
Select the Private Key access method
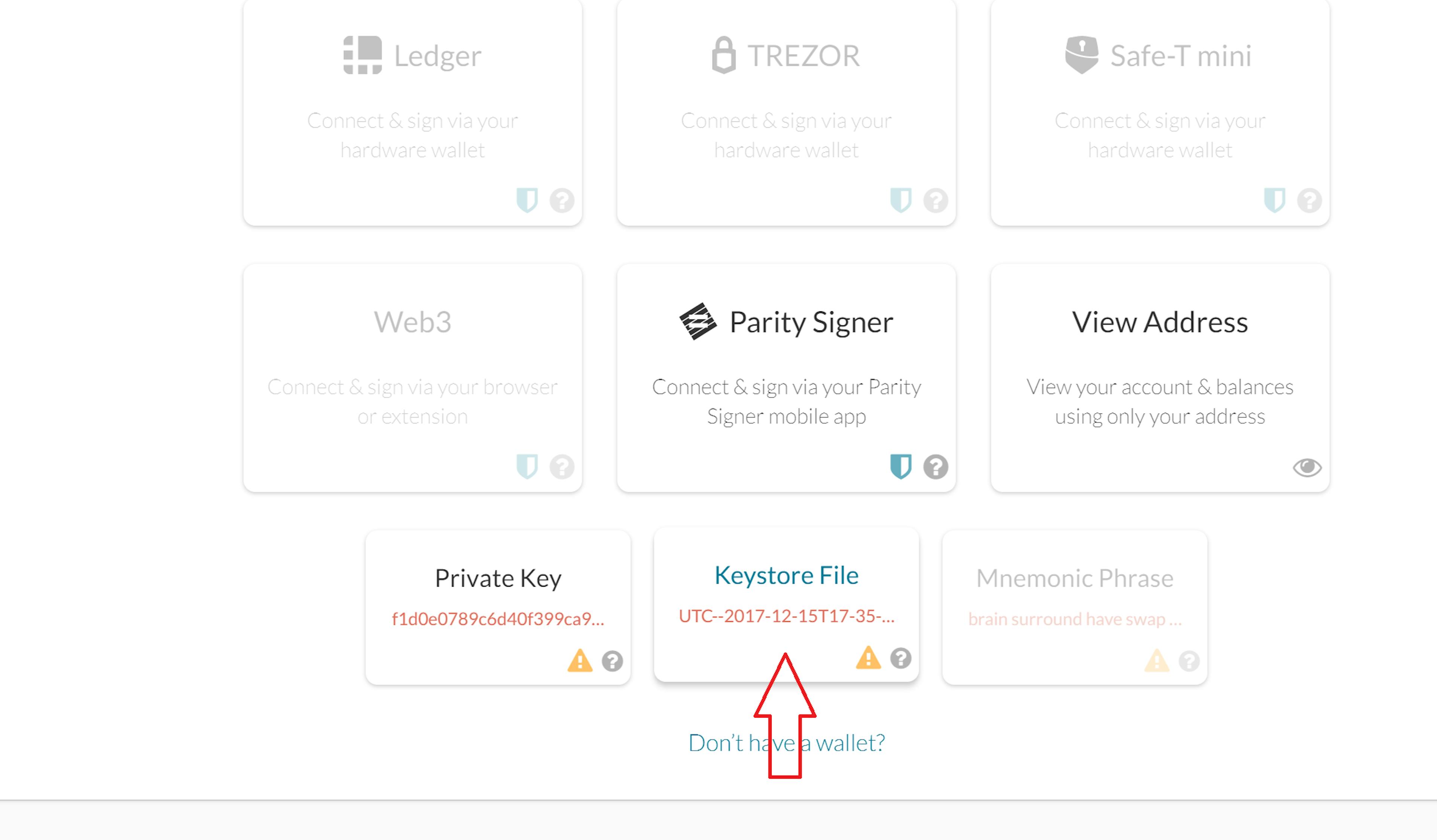tap(498, 607)
